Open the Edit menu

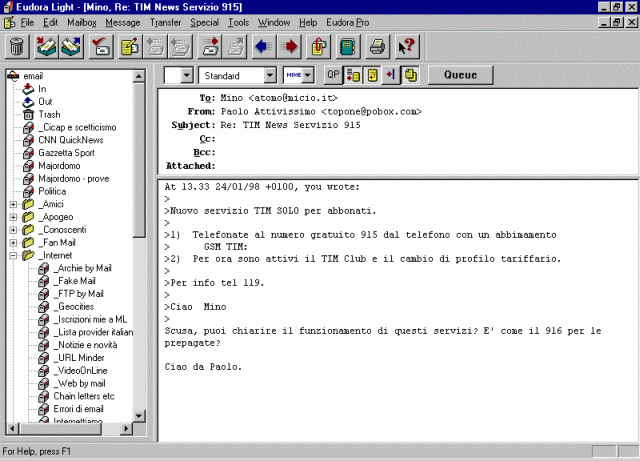[51, 22]
